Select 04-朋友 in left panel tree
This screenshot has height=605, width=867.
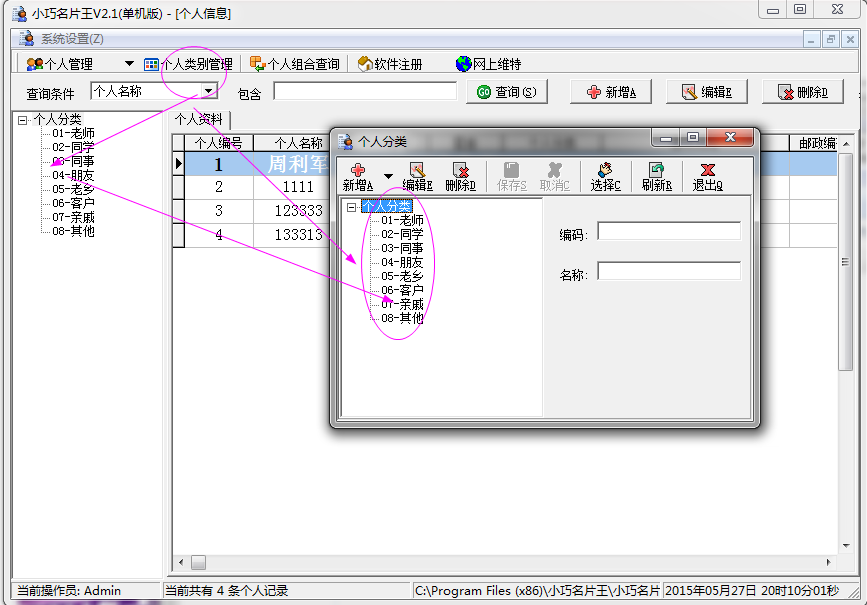point(73,175)
